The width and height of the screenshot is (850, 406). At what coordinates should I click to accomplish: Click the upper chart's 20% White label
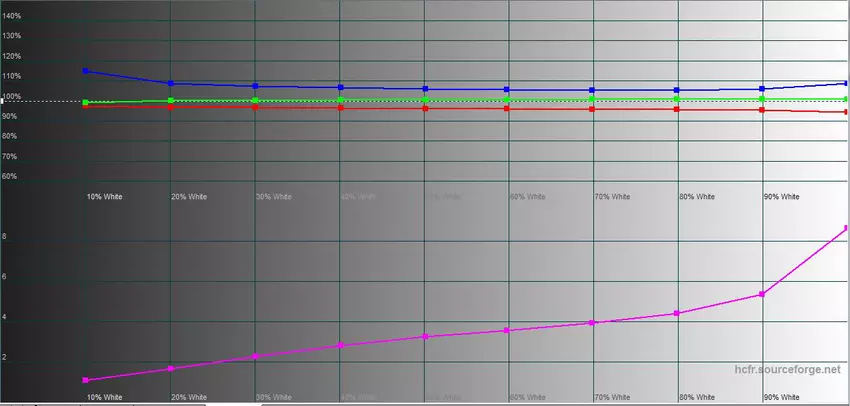189,197
